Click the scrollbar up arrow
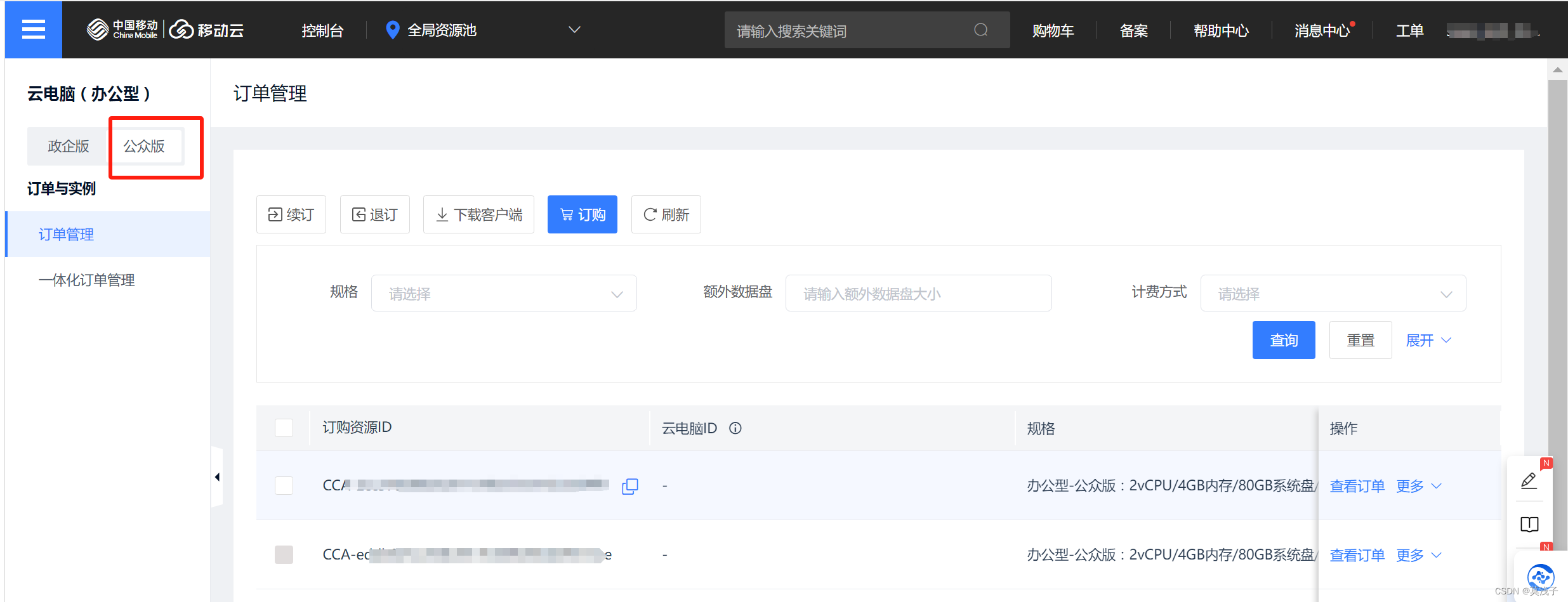This screenshot has height=602, width=1568. pos(1557,70)
